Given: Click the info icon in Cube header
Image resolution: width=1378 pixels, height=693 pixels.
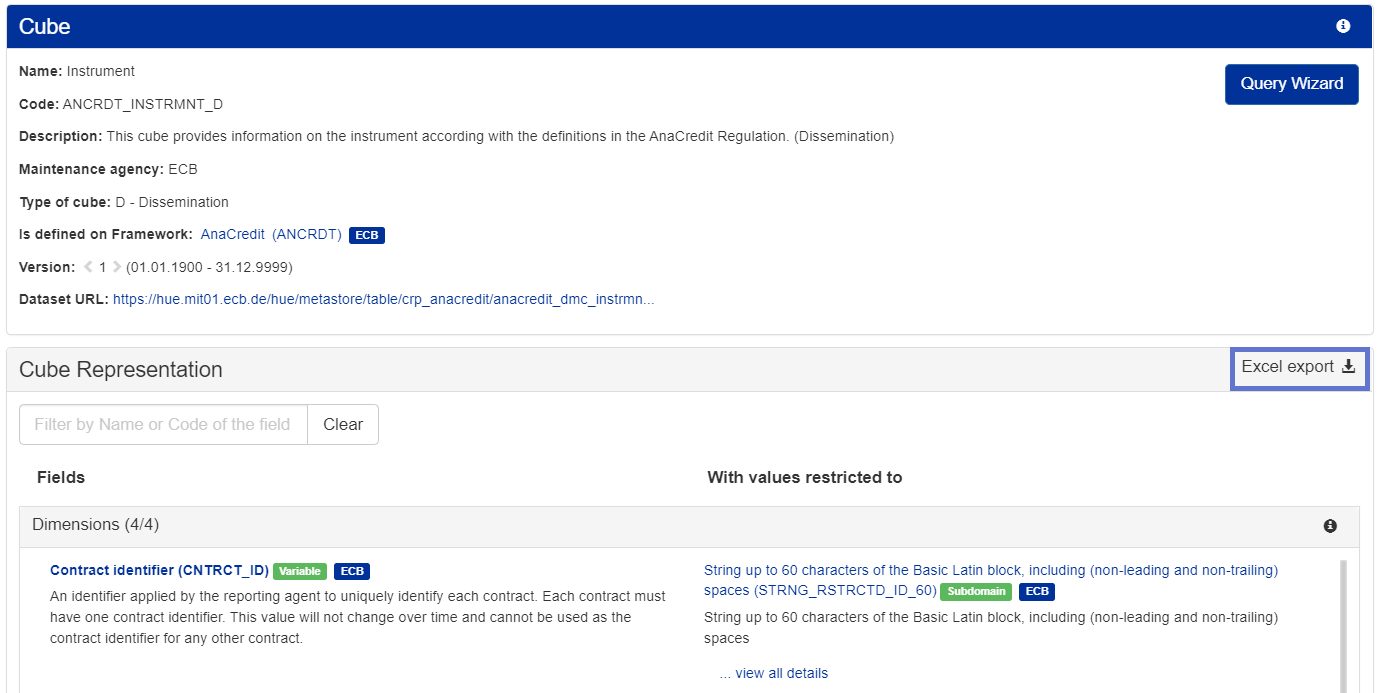Looking at the screenshot, I should pos(1343,26).
